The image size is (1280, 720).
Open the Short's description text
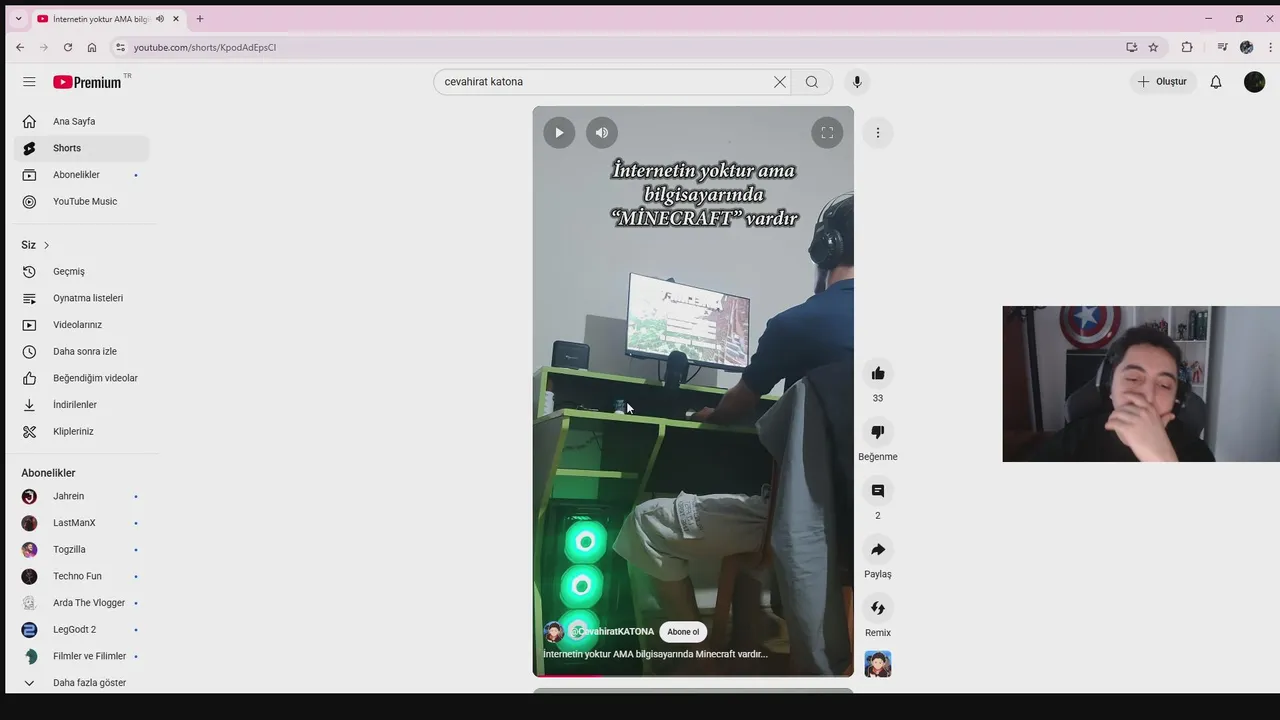[x=655, y=654]
